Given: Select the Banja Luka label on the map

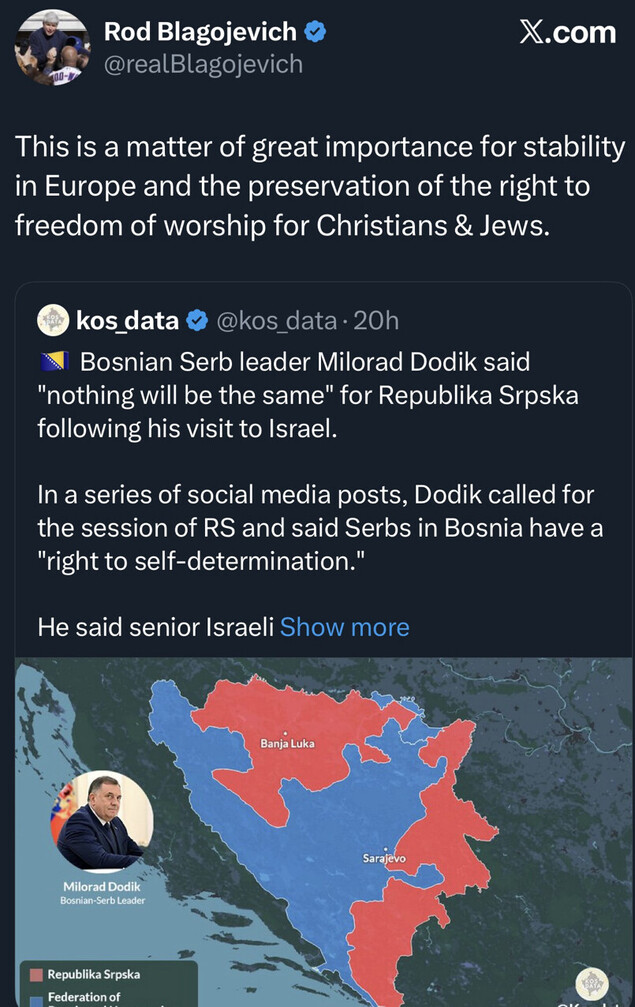Looking at the screenshot, I should [287, 743].
